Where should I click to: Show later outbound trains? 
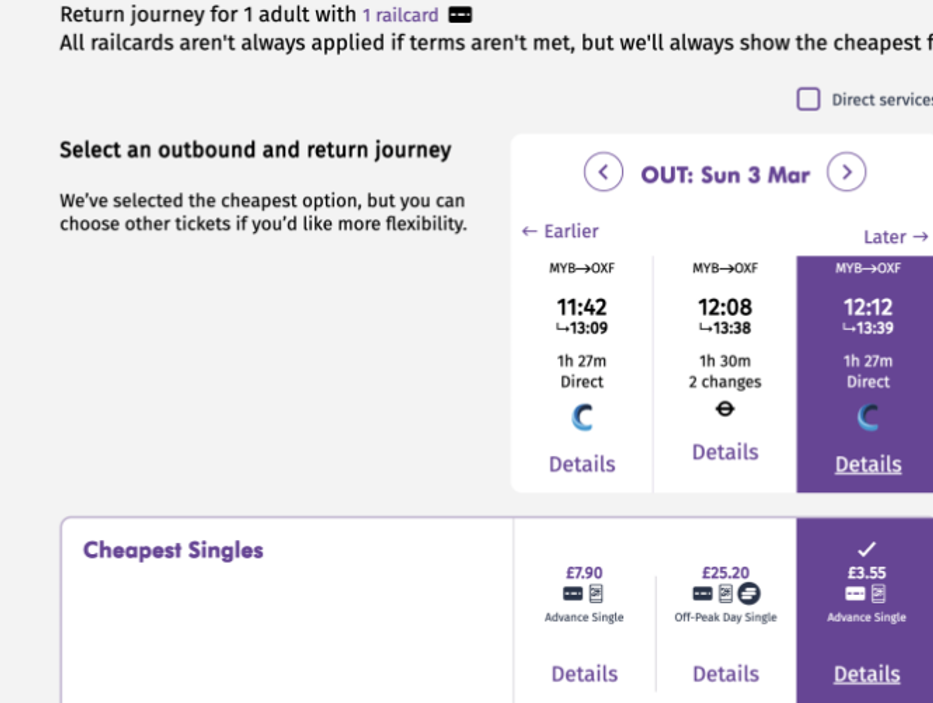[895, 237]
